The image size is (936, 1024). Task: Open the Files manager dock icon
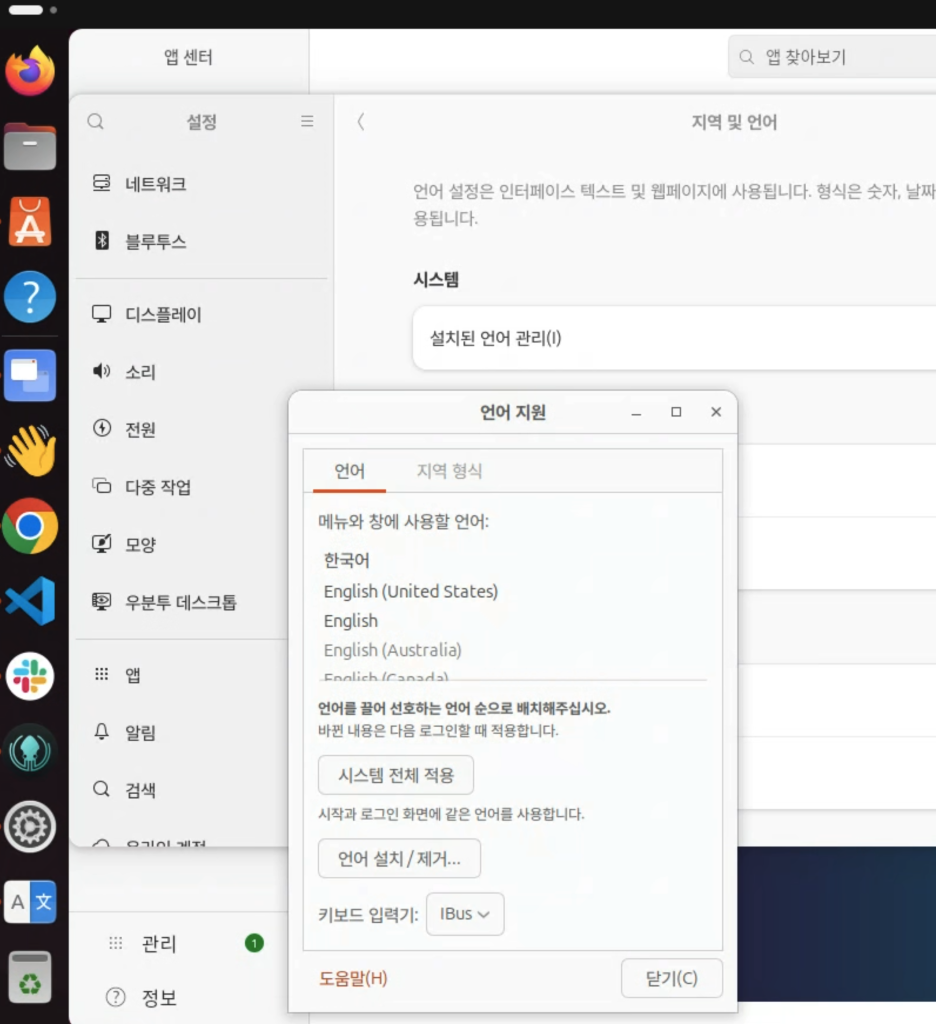click(x=30, y=146)
